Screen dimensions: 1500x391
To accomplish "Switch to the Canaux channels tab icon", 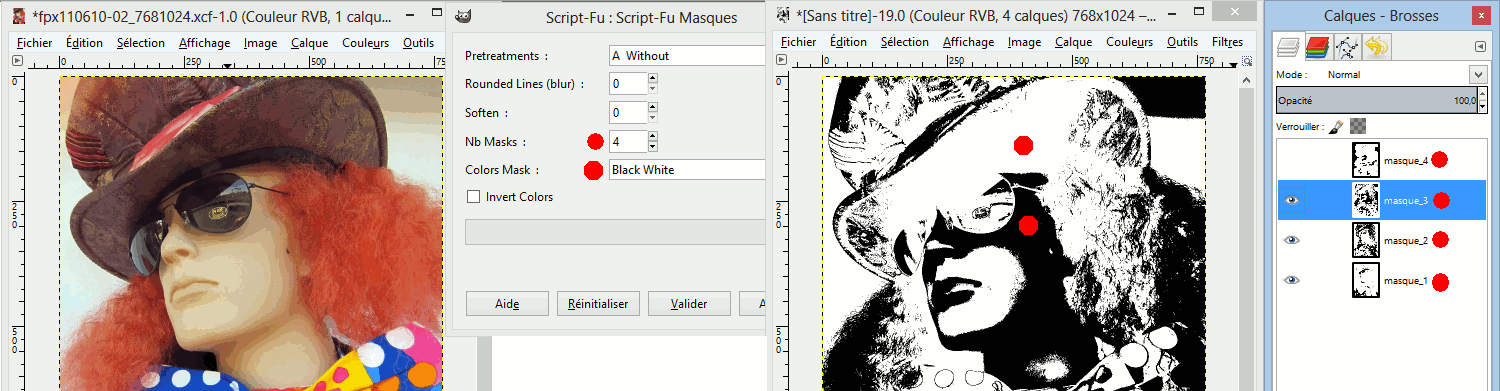I will (1317, 46).
